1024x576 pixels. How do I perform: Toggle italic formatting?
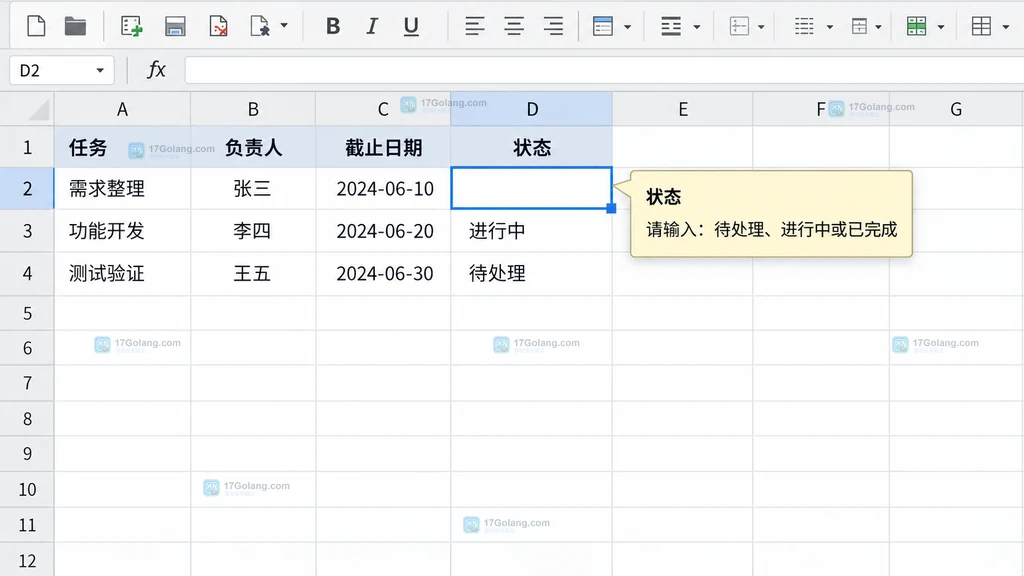(x=372, y=27)
